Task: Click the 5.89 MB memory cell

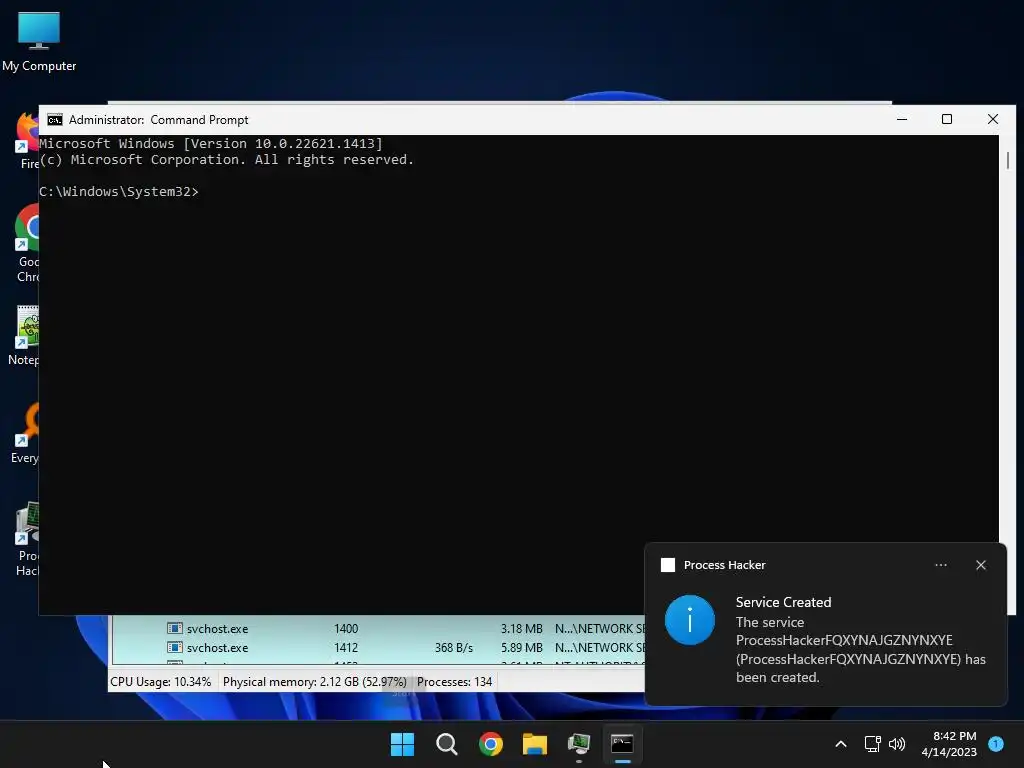Action: click(522, 648)
